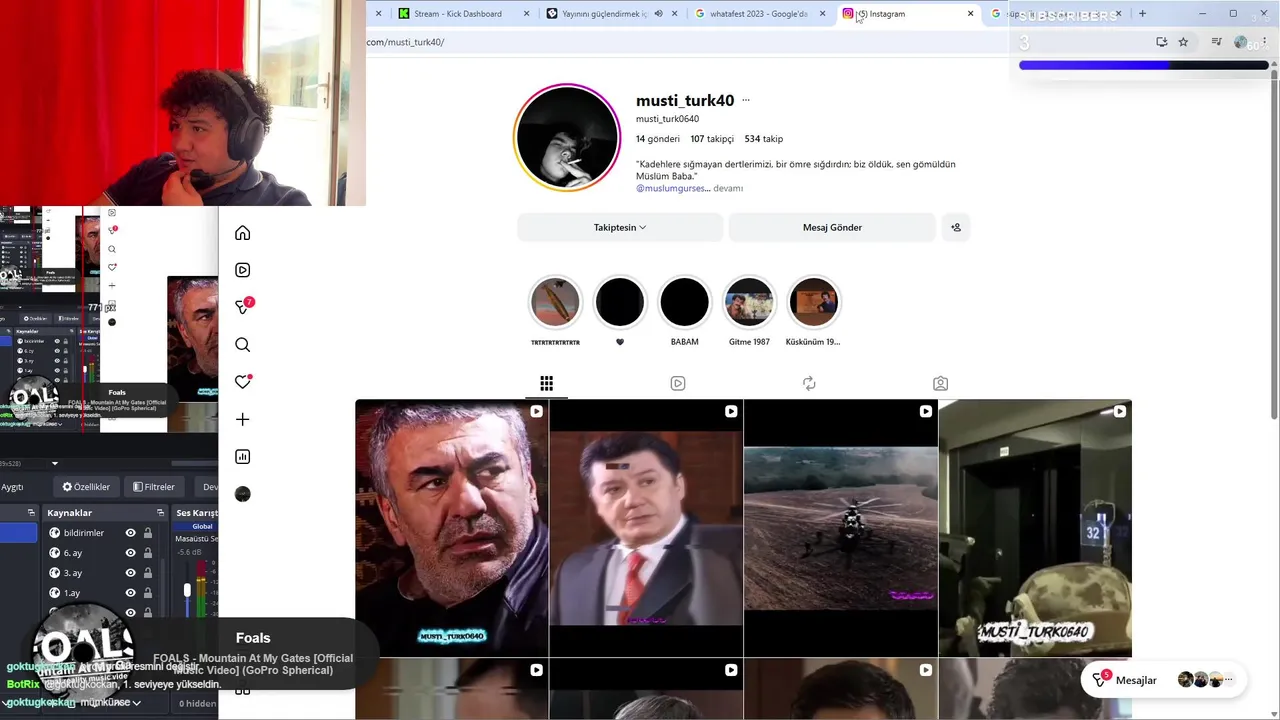Open the three-dot options next to musti_turk40
The width and height of the screenshot is (1280, 720).
[745, 100]
